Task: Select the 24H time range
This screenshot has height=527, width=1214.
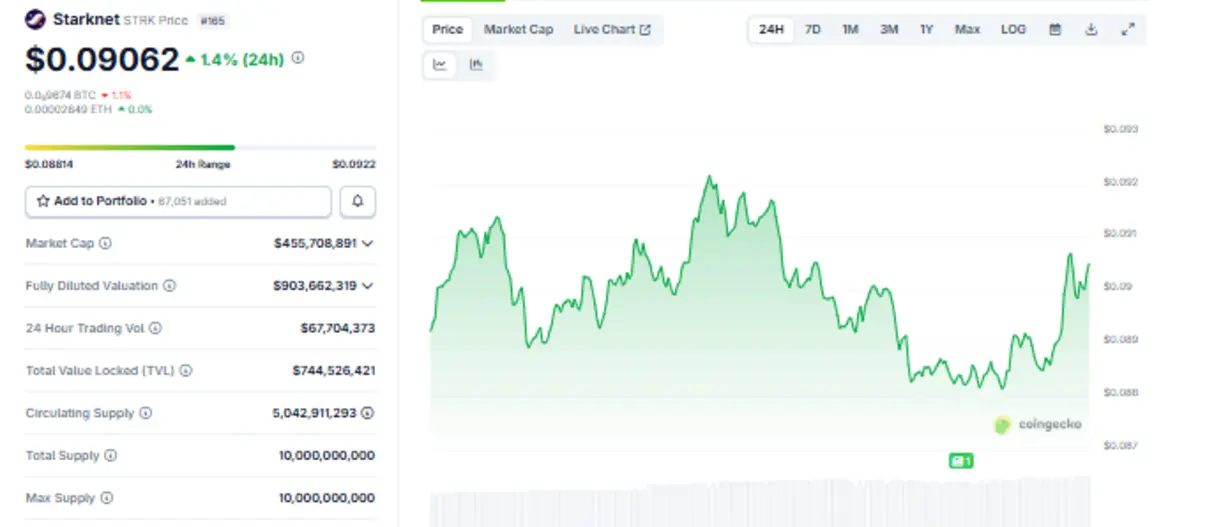Action: click(771, 30)
